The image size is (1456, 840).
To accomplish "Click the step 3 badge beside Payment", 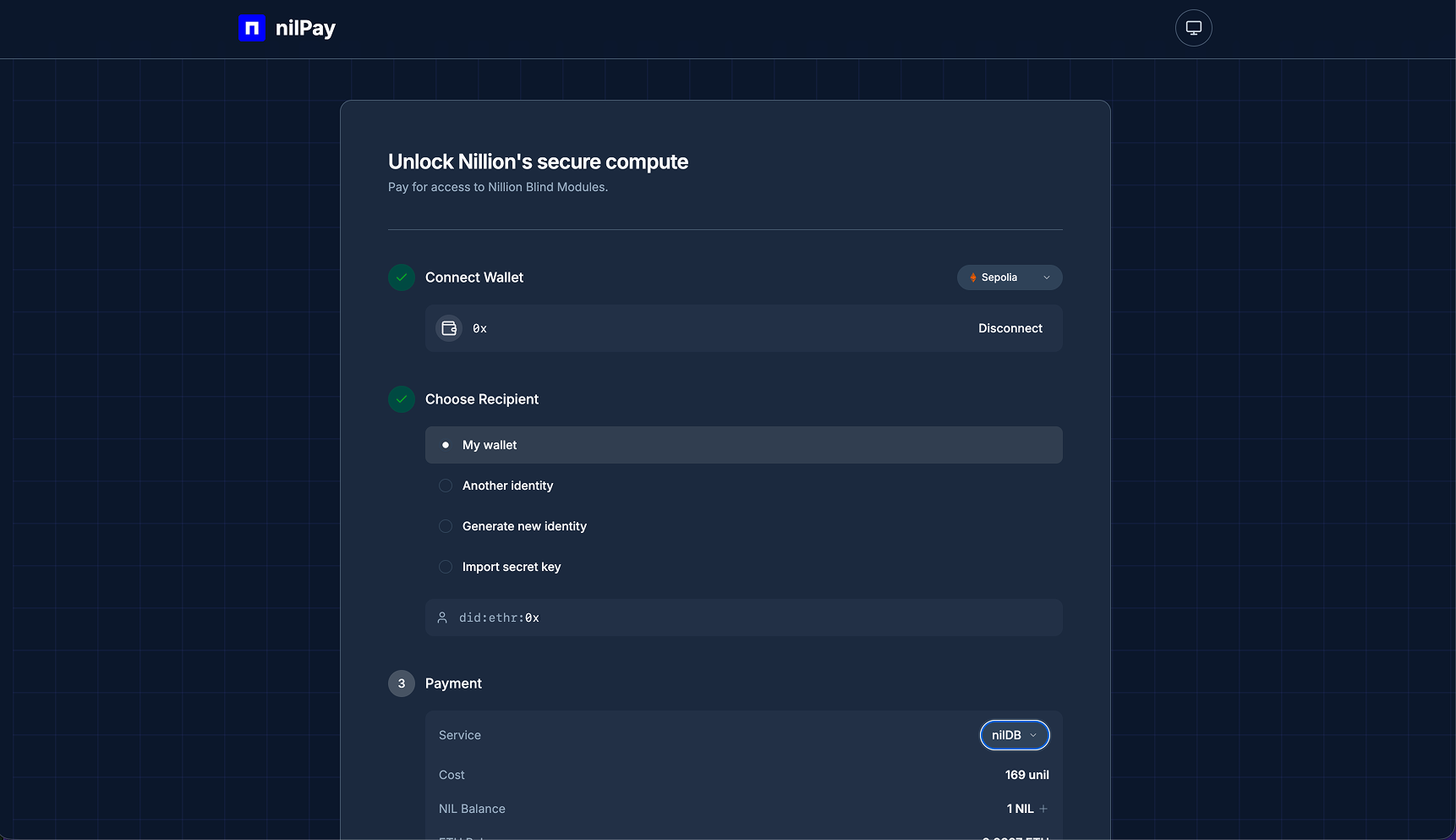I will click(x=401, y=684).
